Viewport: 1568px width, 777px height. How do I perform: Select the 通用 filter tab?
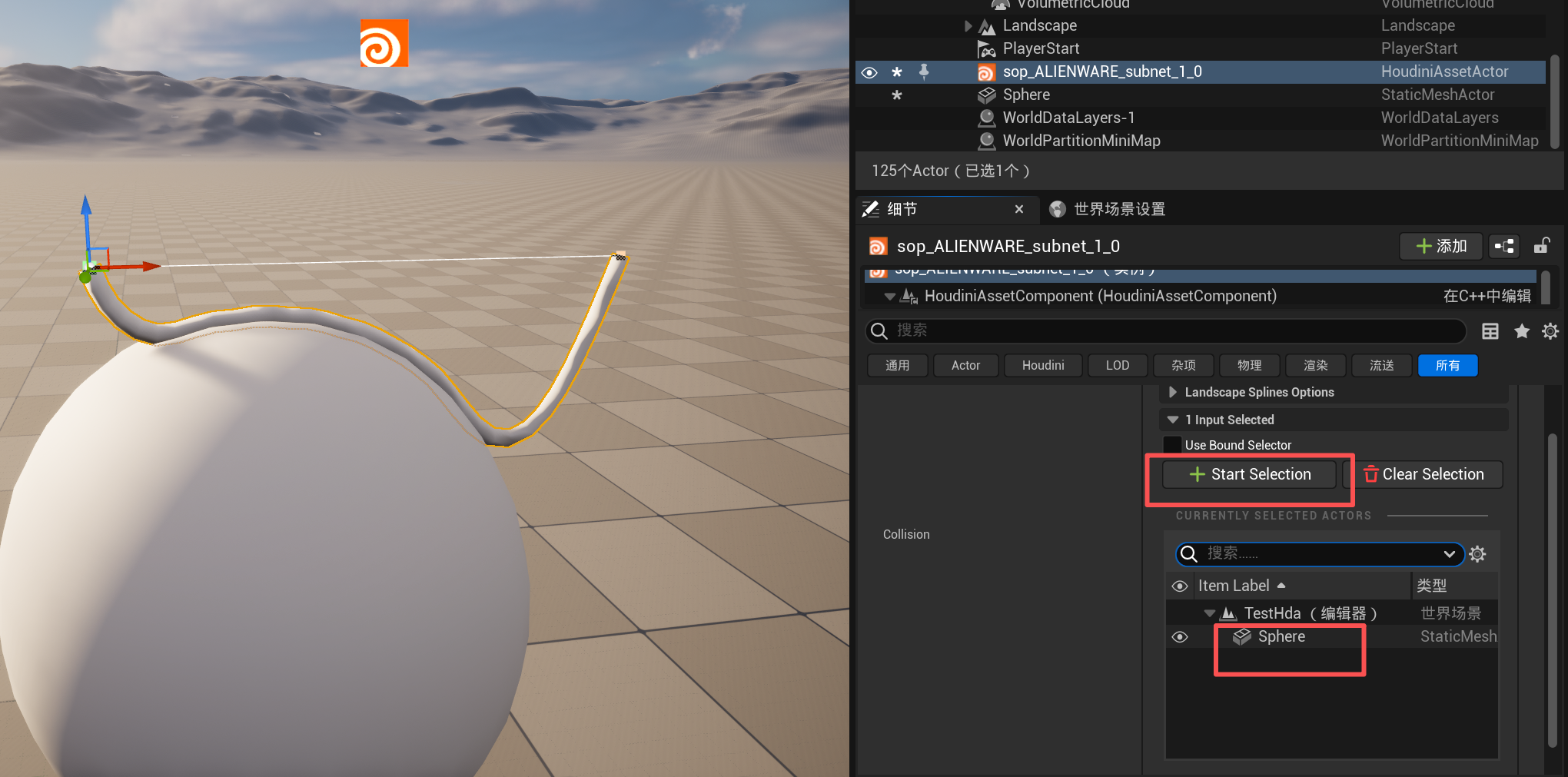tap(897, 366)
